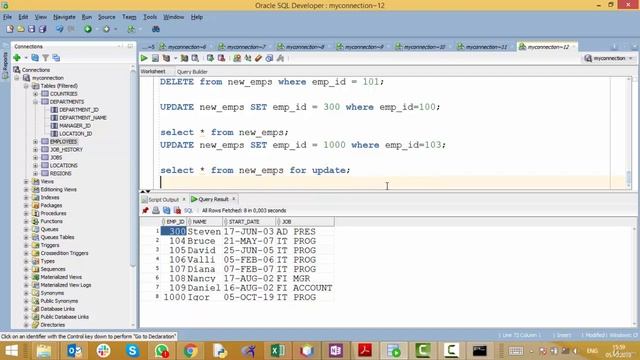Expand the EMPLOYEES table node

coord(36,142)
